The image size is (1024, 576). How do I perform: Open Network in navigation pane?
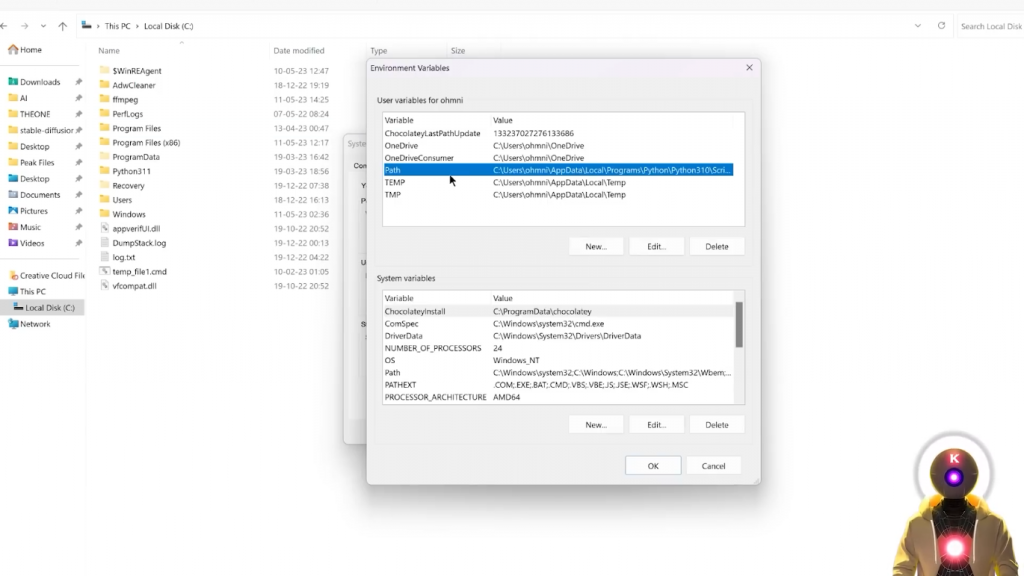(29, 324)
